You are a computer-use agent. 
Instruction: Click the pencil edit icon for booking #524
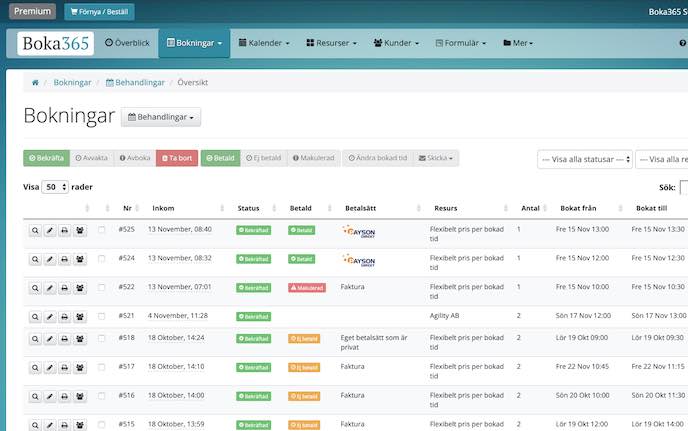click(x=50, y=259)
